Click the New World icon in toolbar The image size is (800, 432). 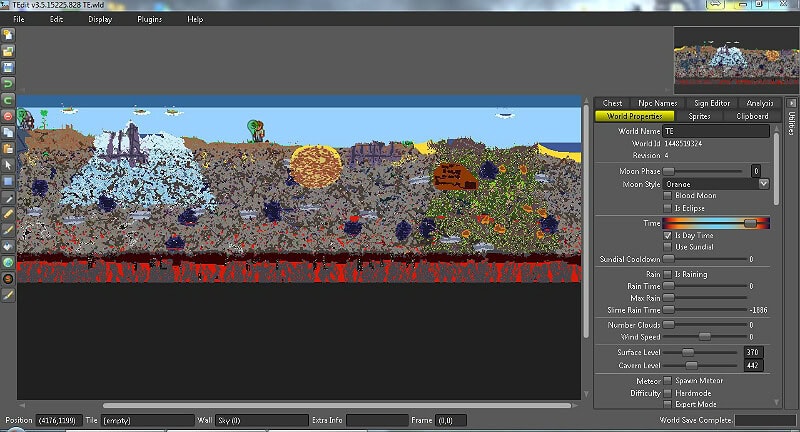8,35
